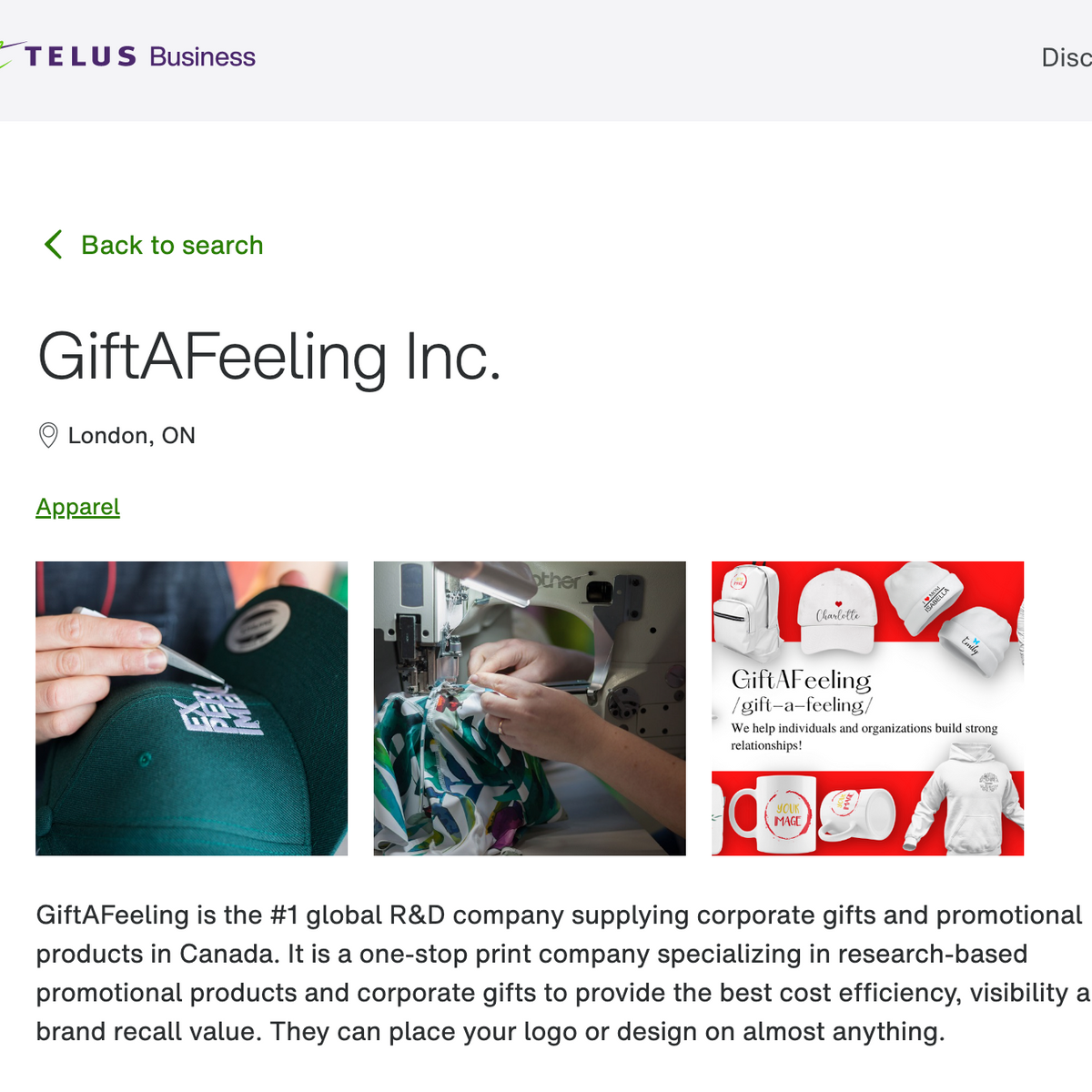Select the company description paragraph

coord(546,972)
